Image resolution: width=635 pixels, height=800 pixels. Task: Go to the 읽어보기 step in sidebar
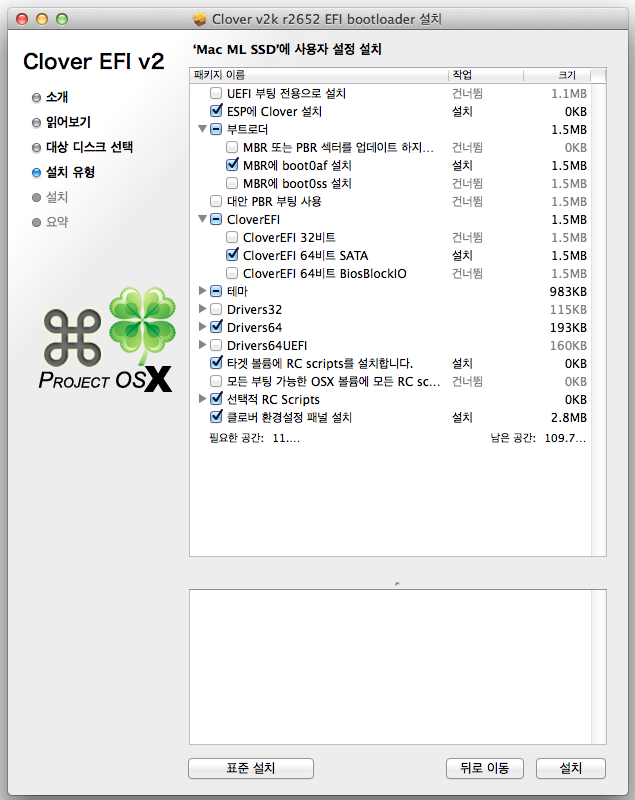68,122
